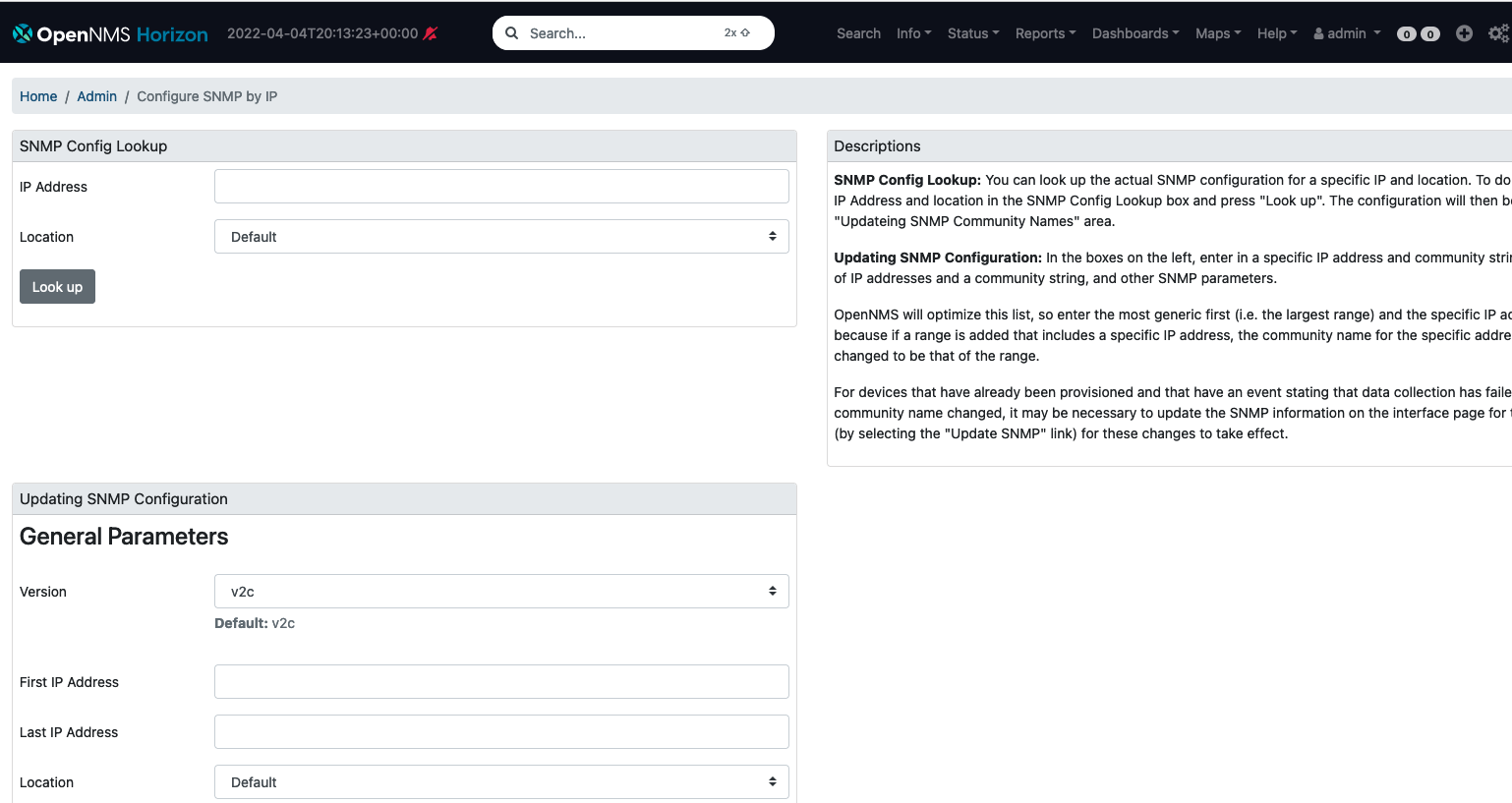This screenshot has width=1512, height=803.
Task: Open the Dashboards menu
Action: point(1134,32)
